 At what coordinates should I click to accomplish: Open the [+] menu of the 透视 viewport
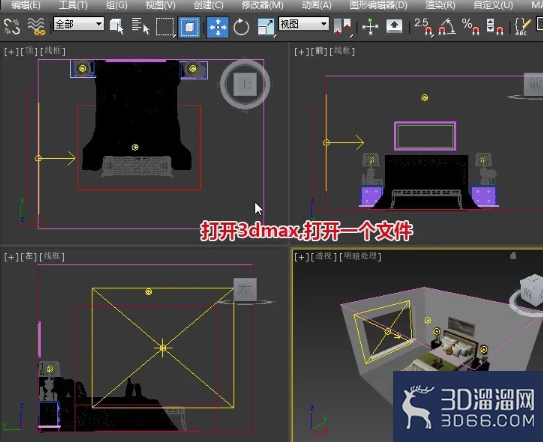[301, 257]
